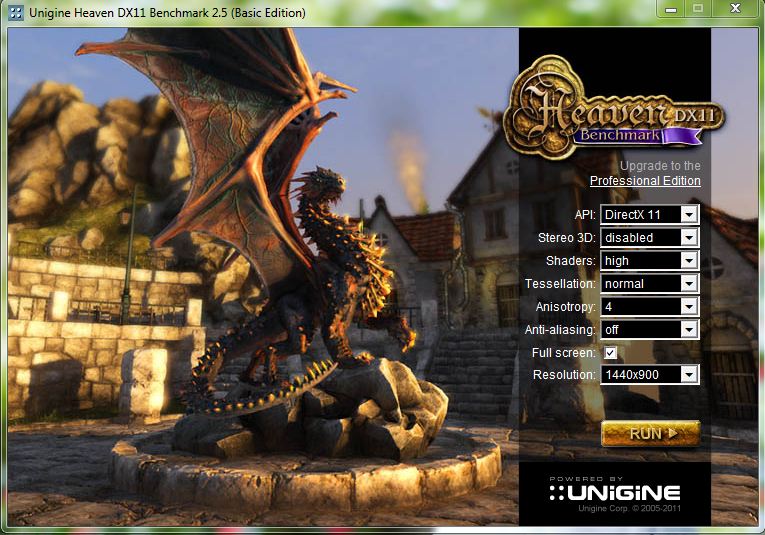Image resolution: width=765 pixels, height=535 pixels.
Task: Click the Heaven DX11 Benchmark logo
Action: [x=615, y=107]
